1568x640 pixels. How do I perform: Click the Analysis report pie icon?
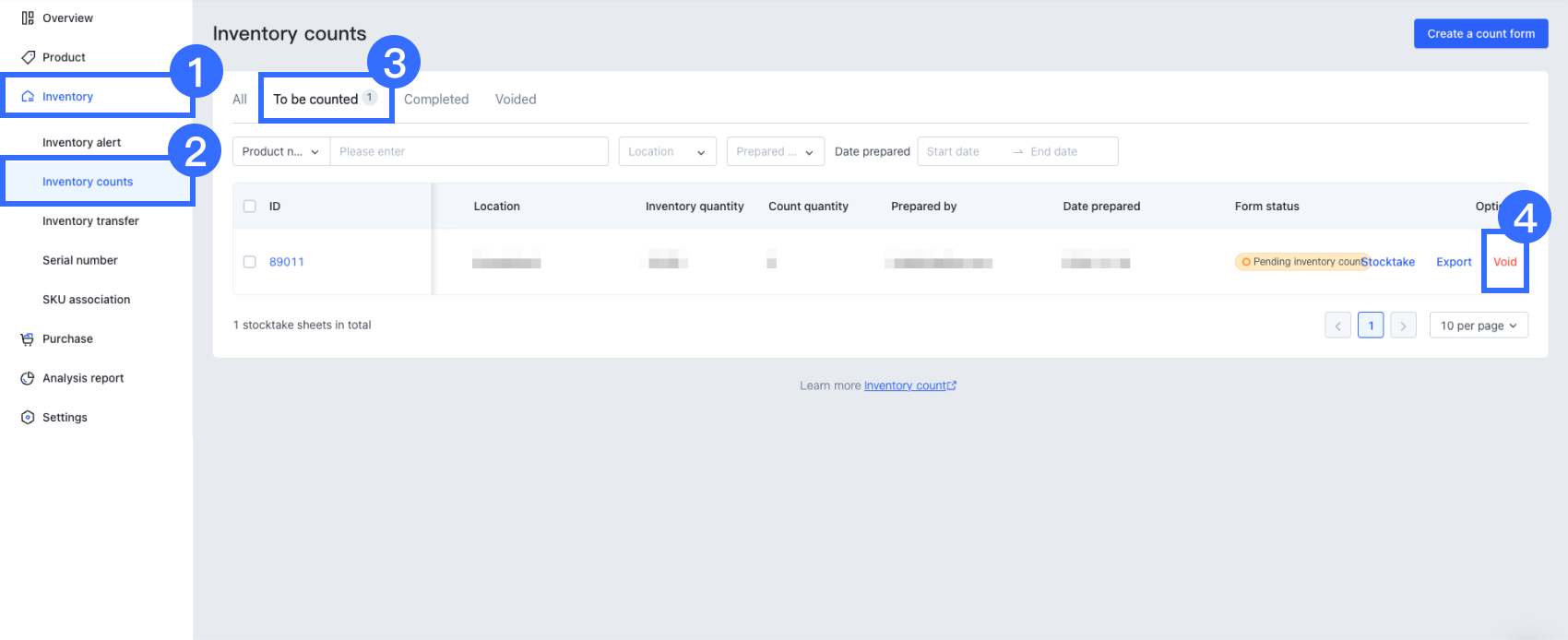(28, 378)
